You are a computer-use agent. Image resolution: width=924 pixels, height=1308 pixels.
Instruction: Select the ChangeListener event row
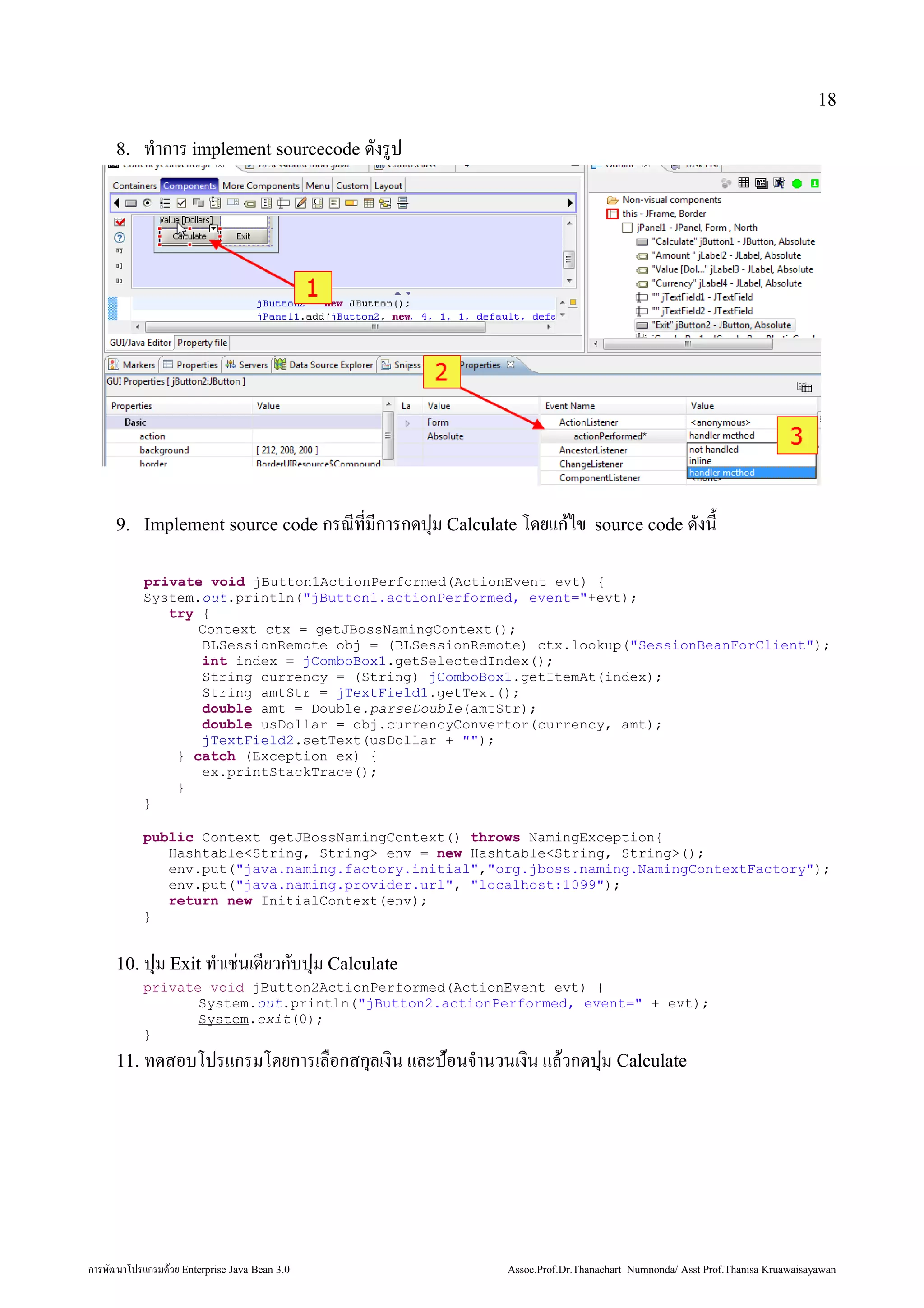(613, 464)
